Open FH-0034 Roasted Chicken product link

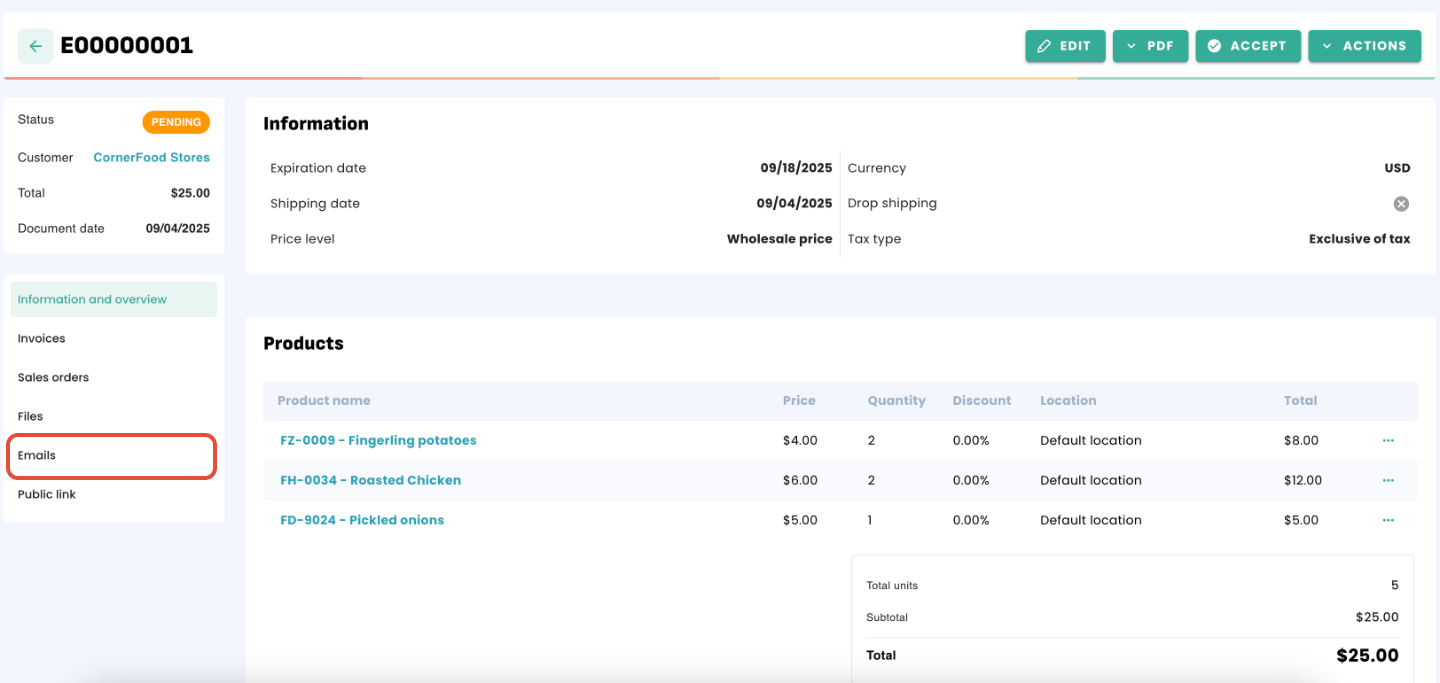[x=370, y=481]
